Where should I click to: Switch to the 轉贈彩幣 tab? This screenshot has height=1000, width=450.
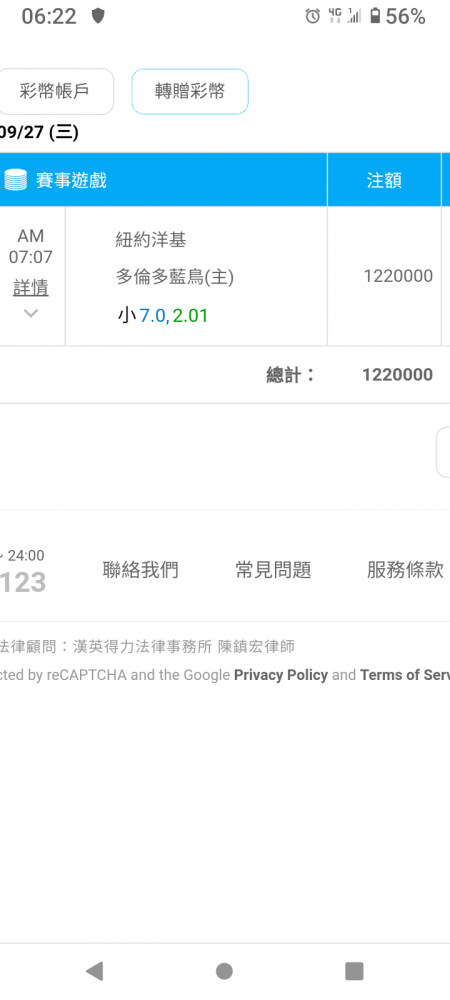(x=190, y=91)
